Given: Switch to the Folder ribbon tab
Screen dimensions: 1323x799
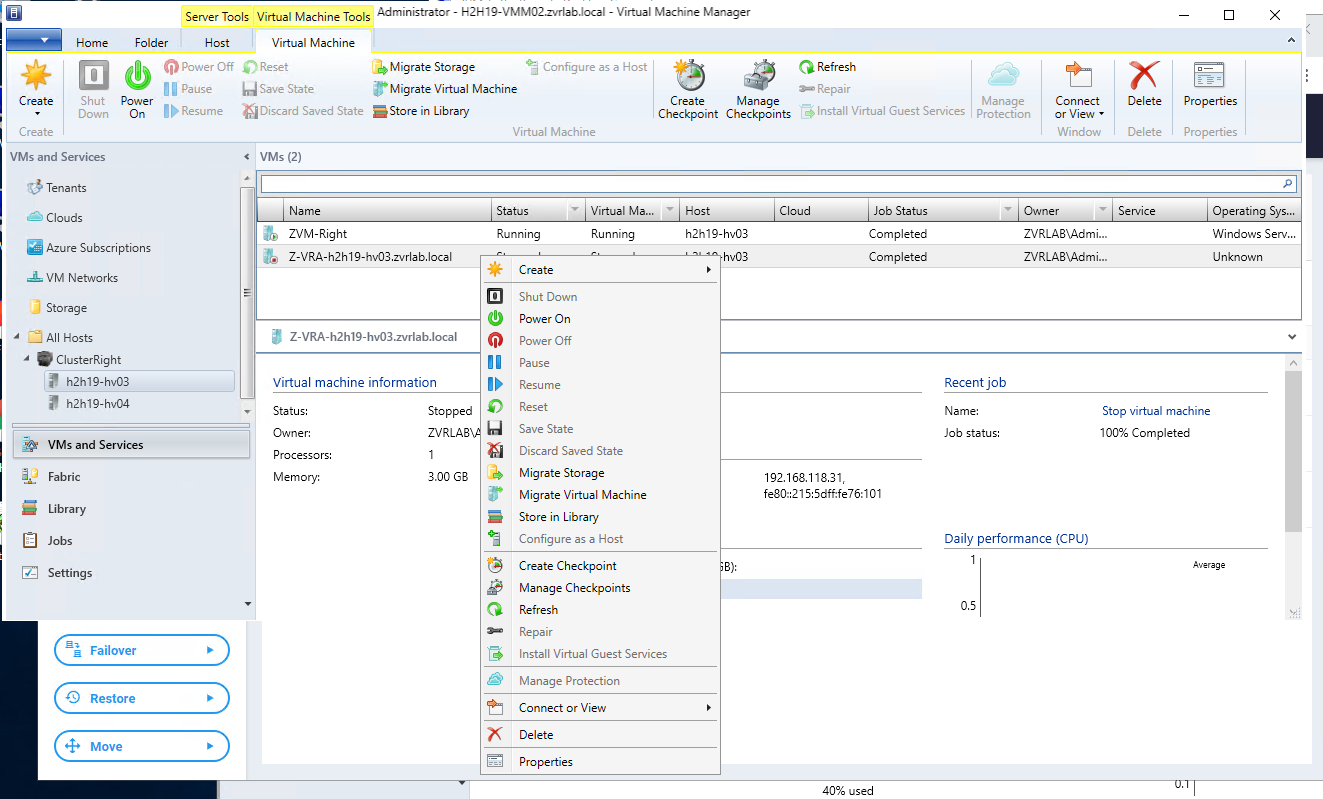Looking at the screenshot, I should pyautogui.click(x=151, y=43).
